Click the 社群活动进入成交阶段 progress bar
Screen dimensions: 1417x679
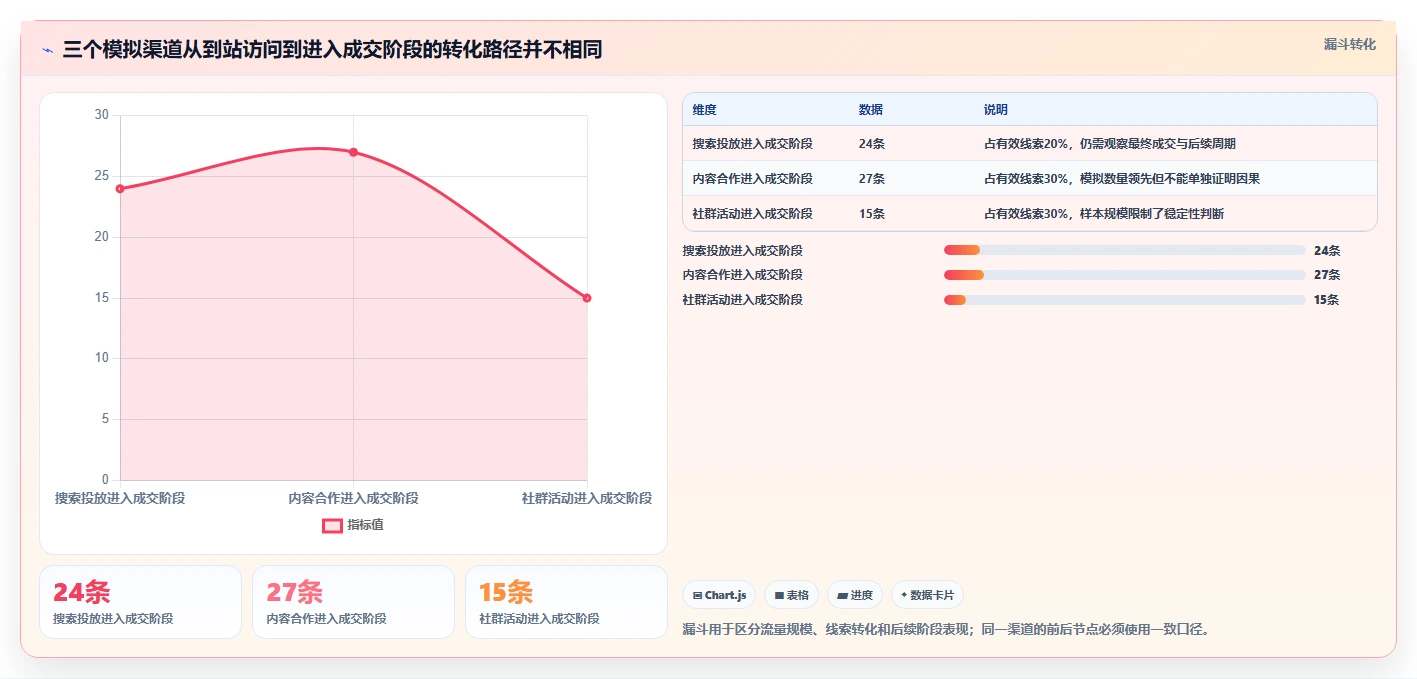tap(1124, 300)
